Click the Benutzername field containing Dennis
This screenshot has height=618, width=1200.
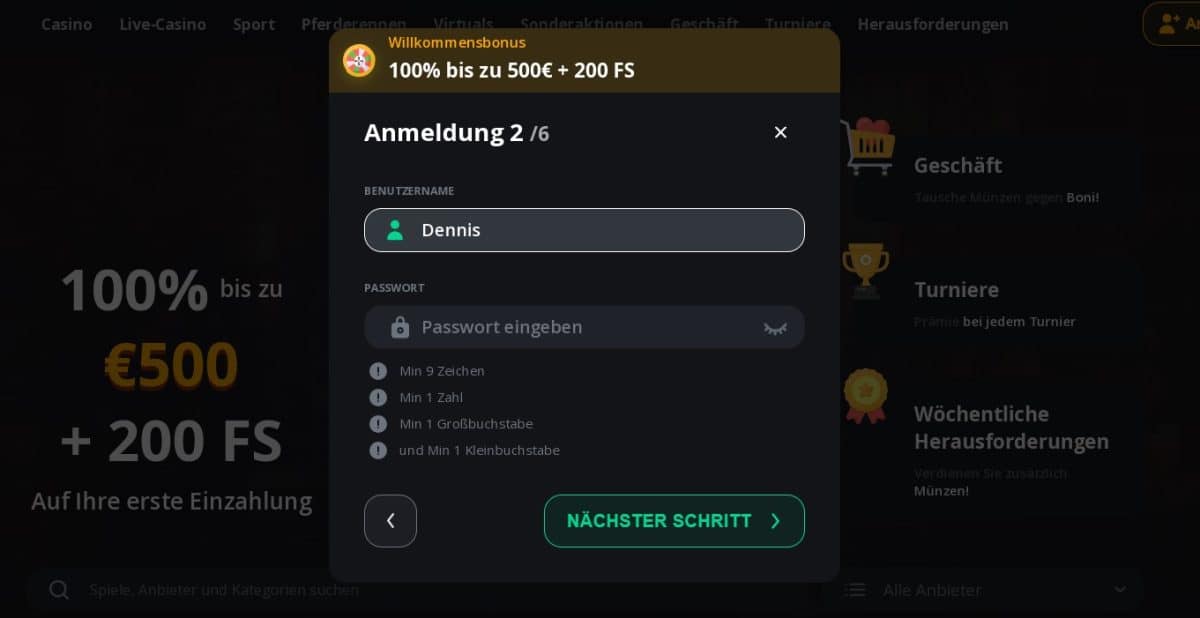(600, 230)
